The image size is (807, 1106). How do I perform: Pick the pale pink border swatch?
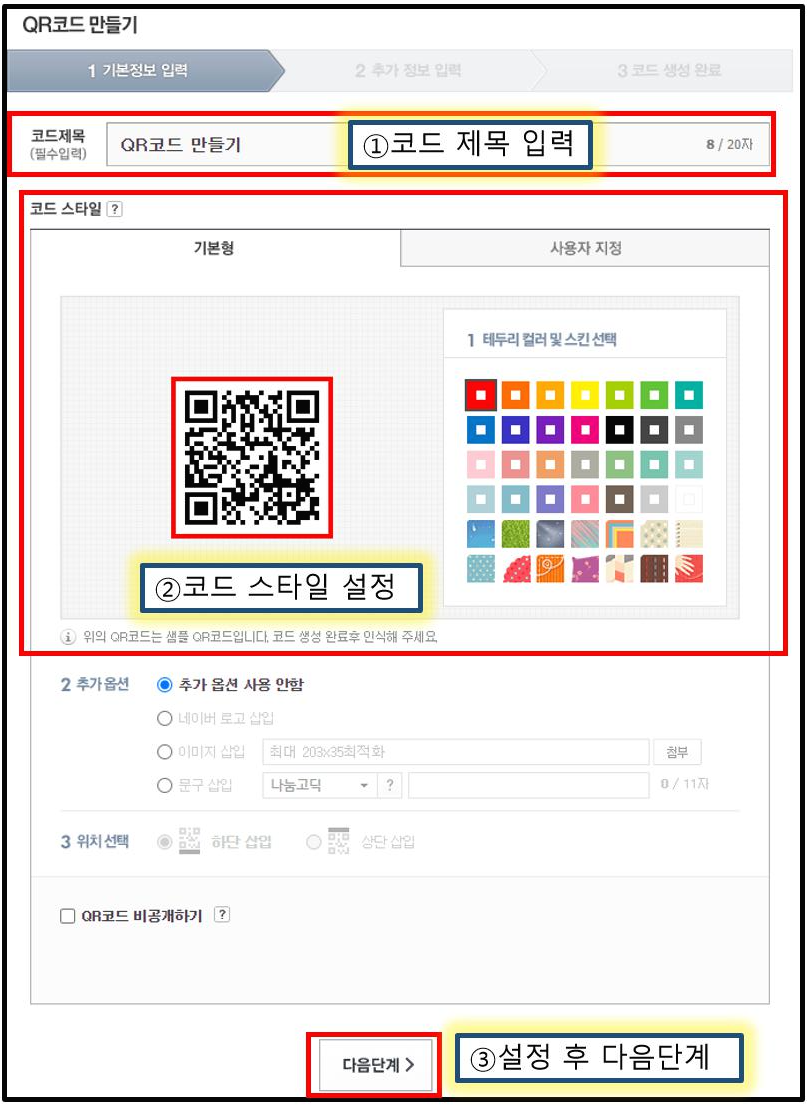point(480,464)
